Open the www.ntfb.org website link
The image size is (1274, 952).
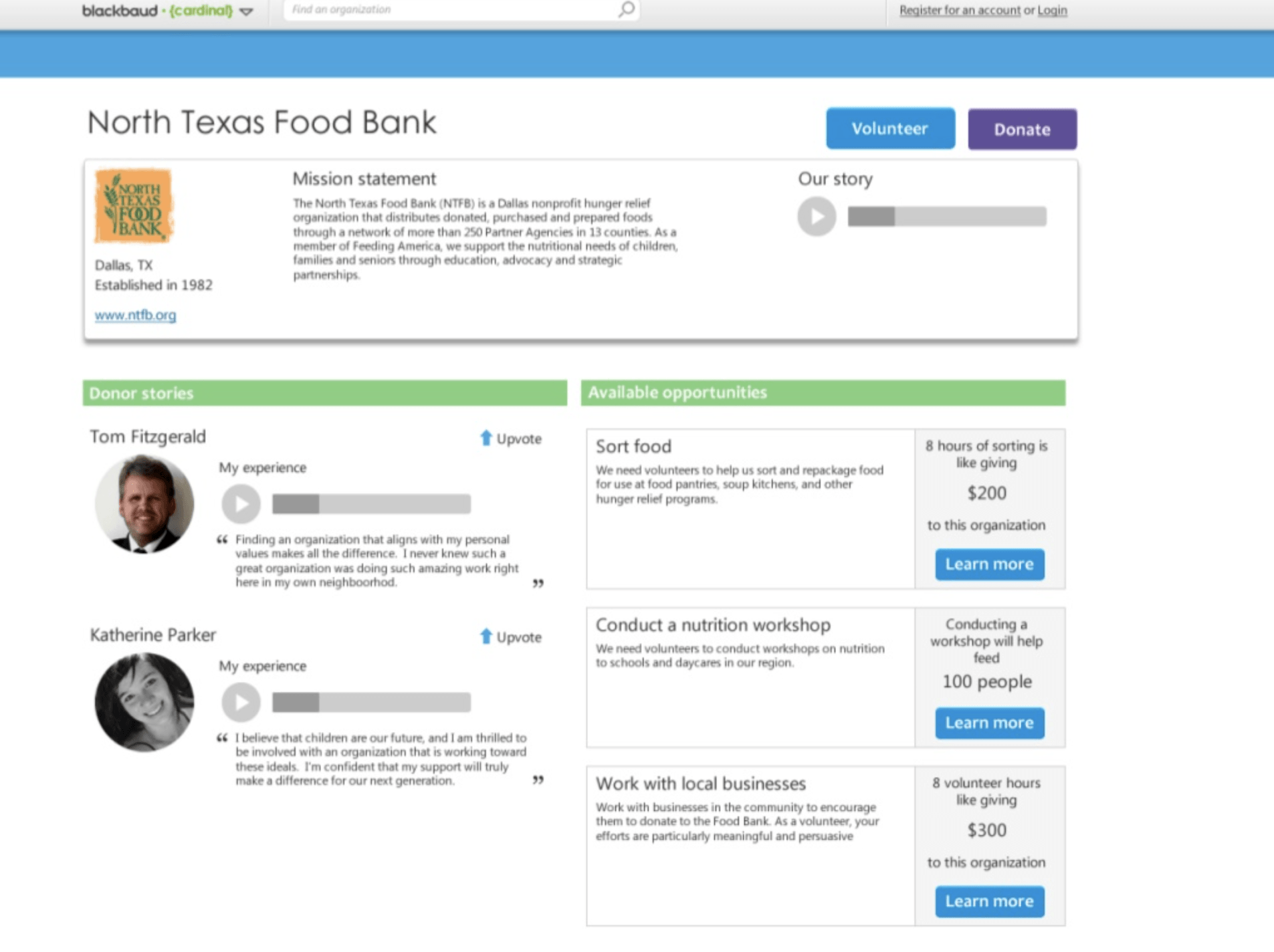[135, 315]
